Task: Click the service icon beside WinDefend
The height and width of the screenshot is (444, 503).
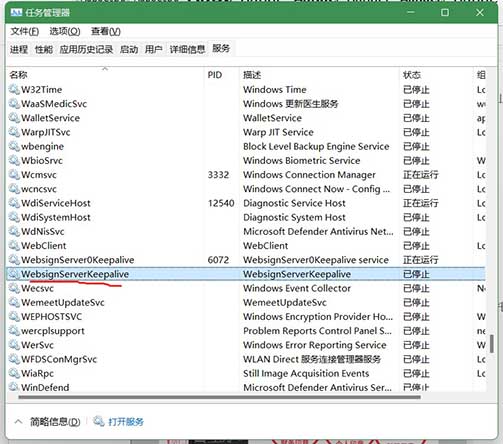Action: pyautogui.click(x=14, y=387)
